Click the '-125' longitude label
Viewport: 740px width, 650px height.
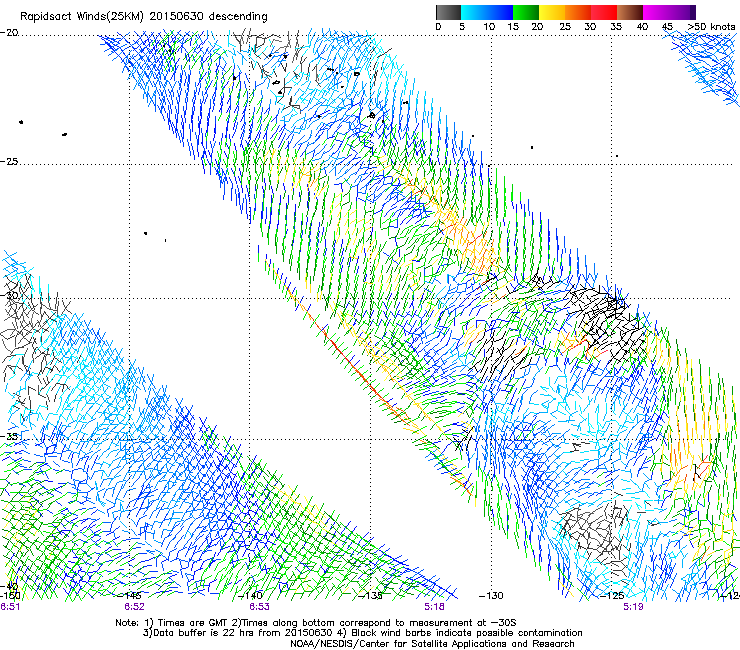coord(612,596)
